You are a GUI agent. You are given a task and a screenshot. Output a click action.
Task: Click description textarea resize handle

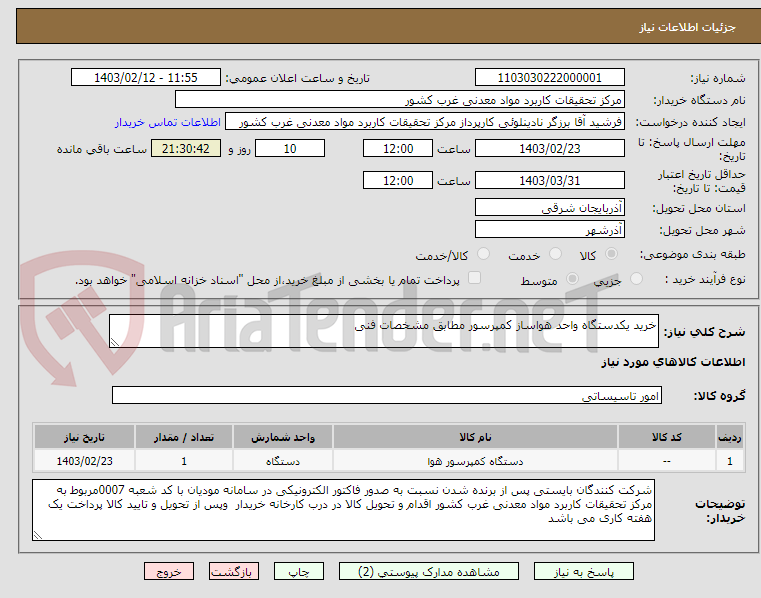point(115,343)
